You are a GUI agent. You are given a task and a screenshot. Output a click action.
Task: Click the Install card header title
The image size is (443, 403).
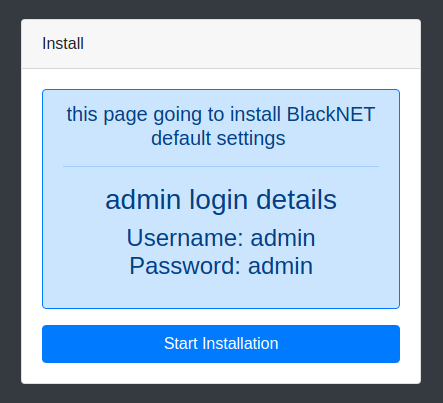point(63,43)
